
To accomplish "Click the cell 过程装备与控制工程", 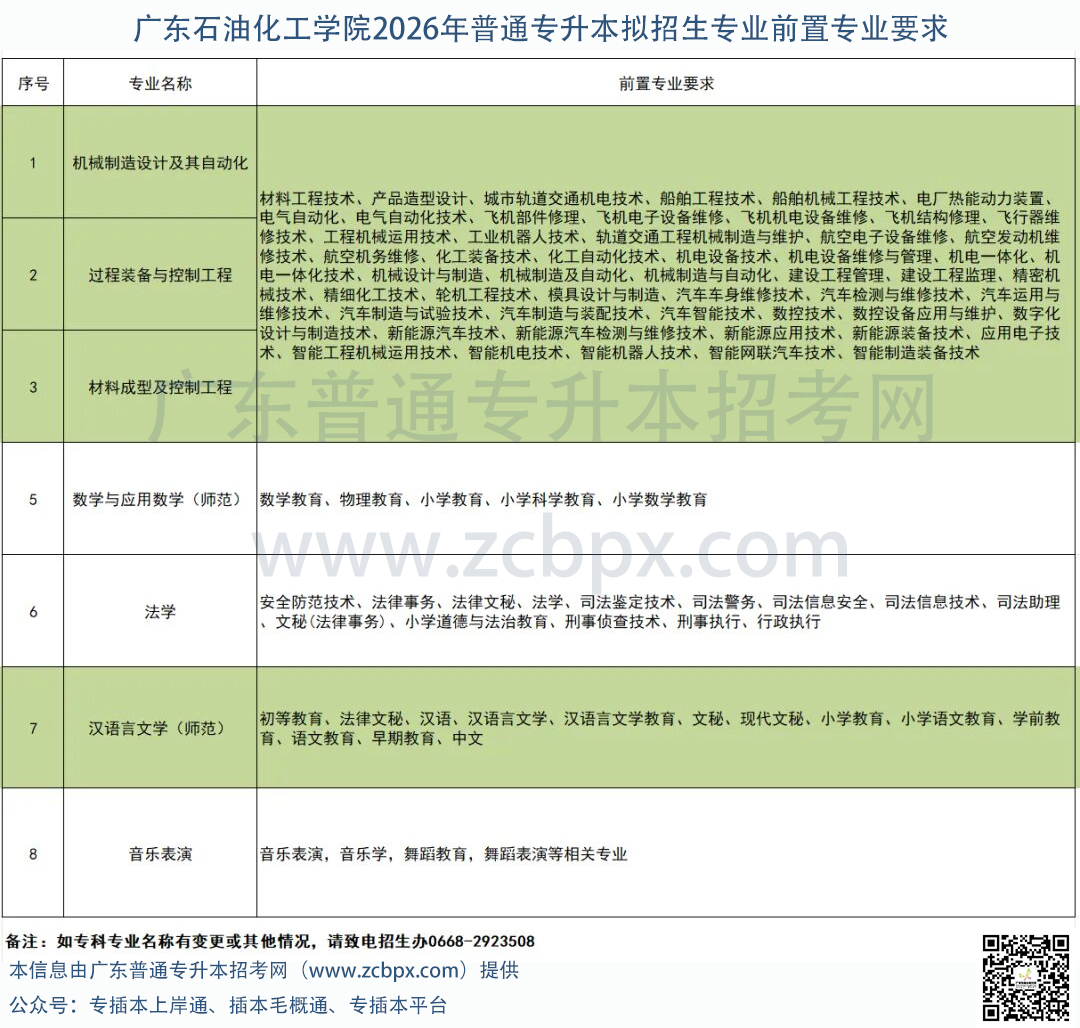I will (x=160, y=275).
